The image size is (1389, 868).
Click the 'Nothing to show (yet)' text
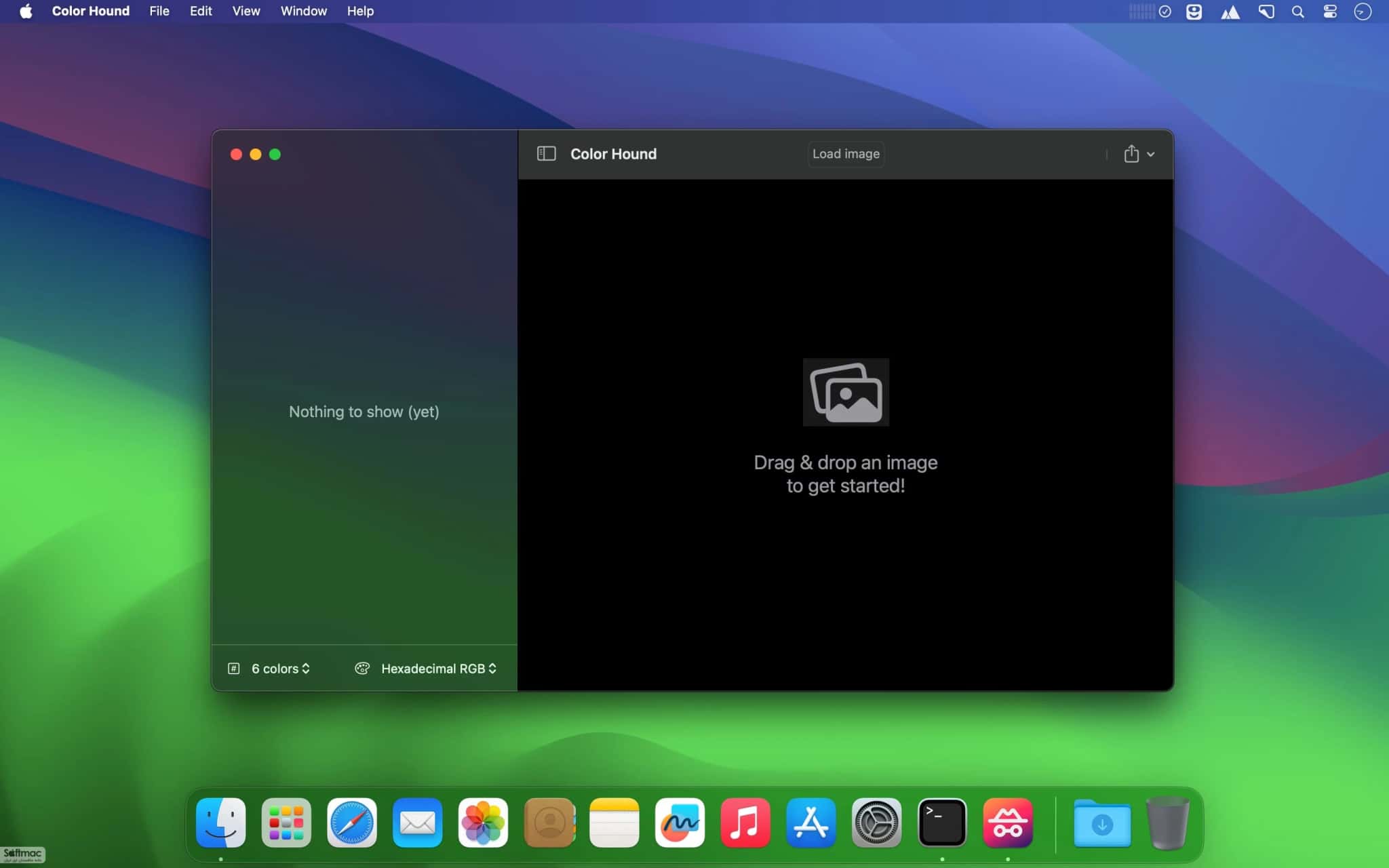pyautogui.click(x=364, y=412)
